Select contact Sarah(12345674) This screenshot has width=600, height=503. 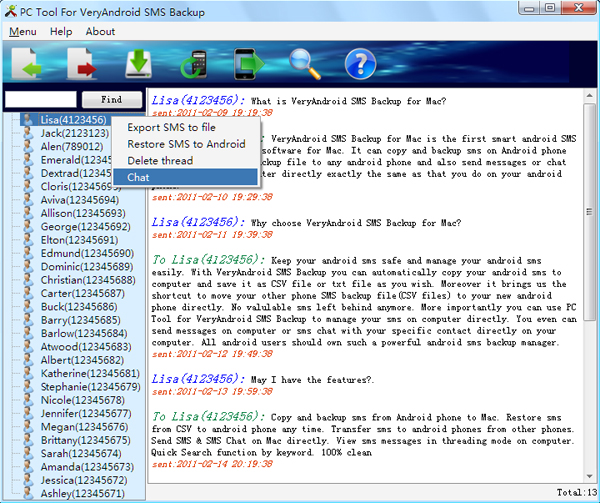81,454
